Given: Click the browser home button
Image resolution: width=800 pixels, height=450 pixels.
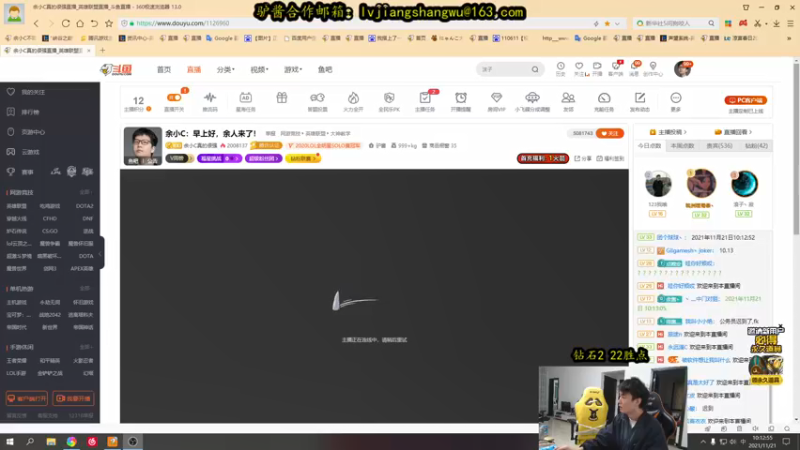Looking at the screenshot, I should 80,23.
